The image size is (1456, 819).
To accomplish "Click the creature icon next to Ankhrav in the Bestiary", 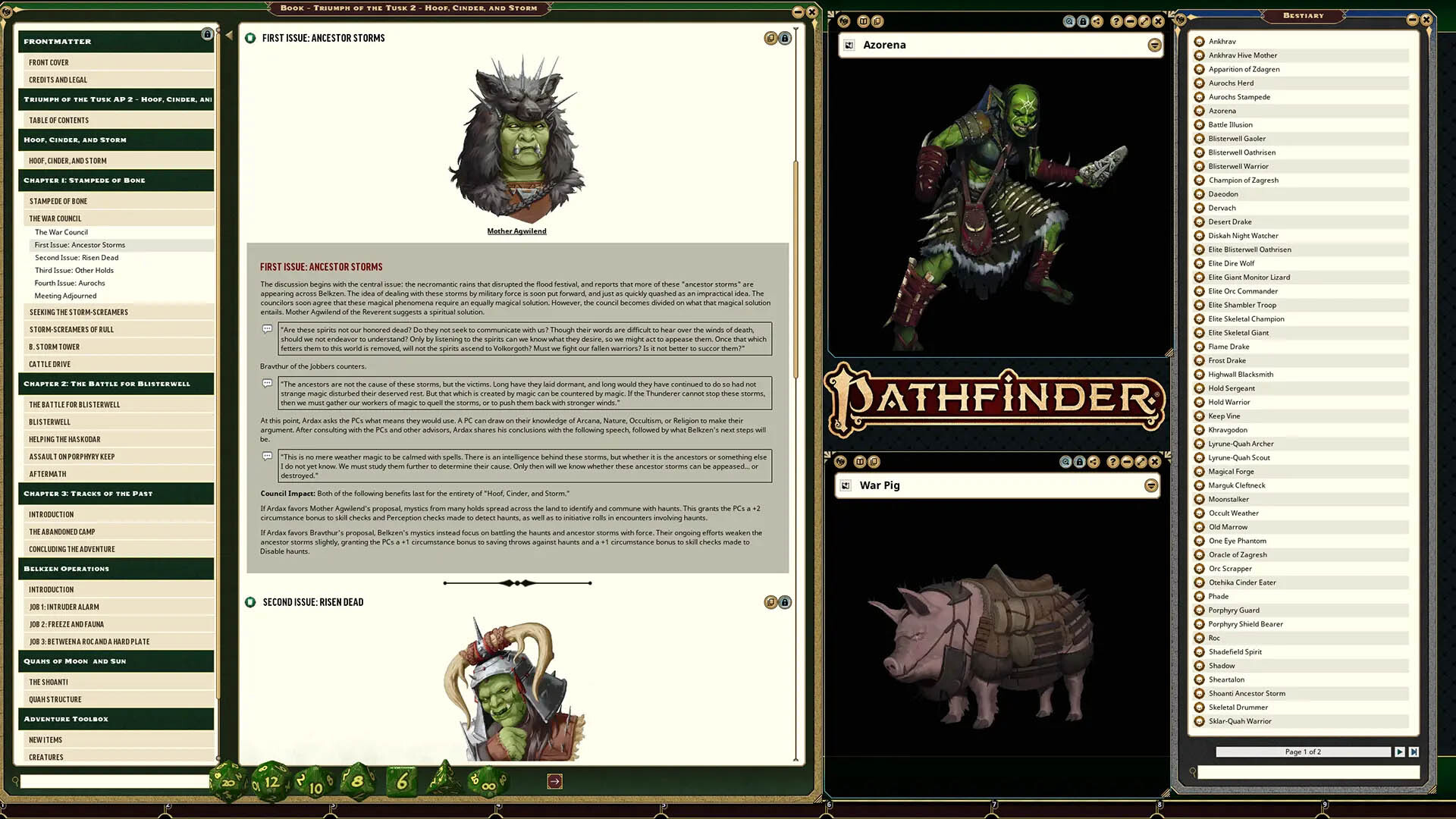I will coord(1200,42).
